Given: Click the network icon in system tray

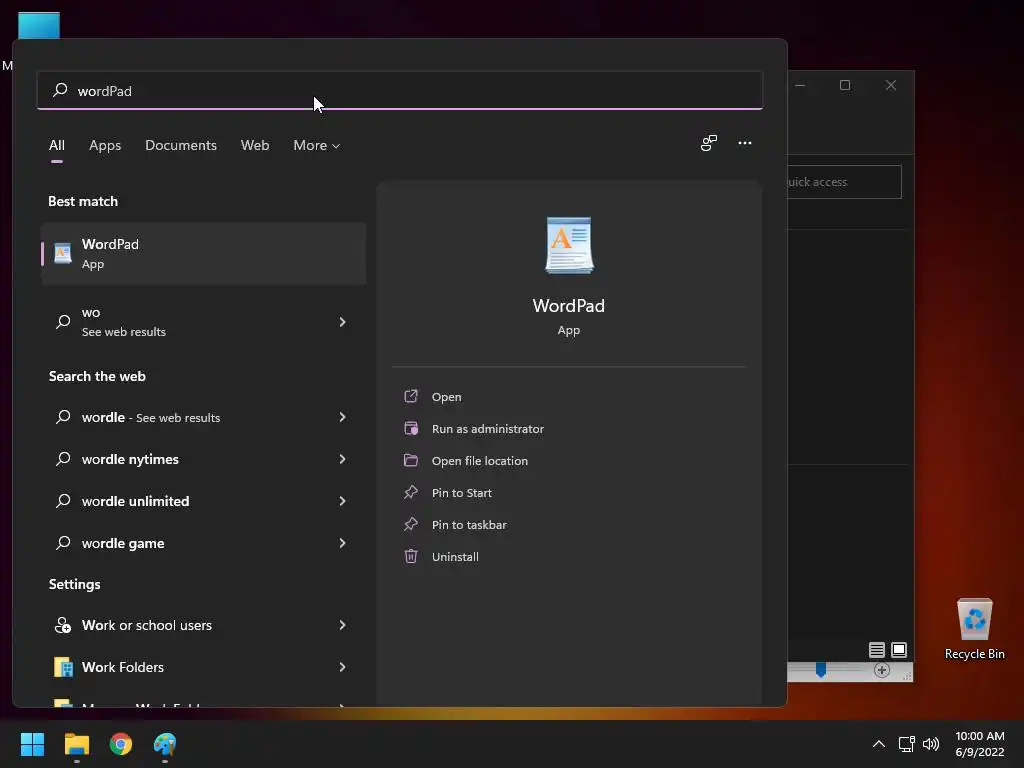Looking at the screenshot, I should tap(906, 744).
